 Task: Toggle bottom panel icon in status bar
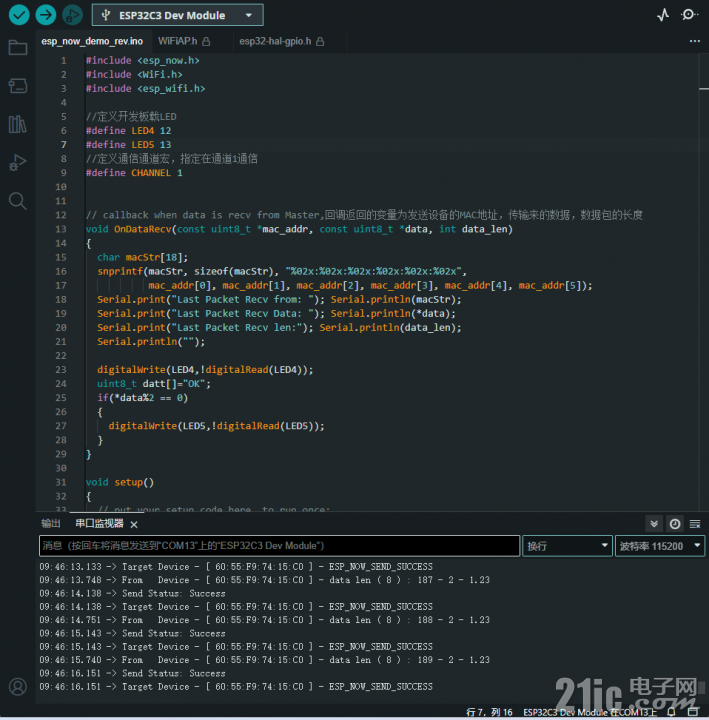pyautogui.click(x=693, y=712)
